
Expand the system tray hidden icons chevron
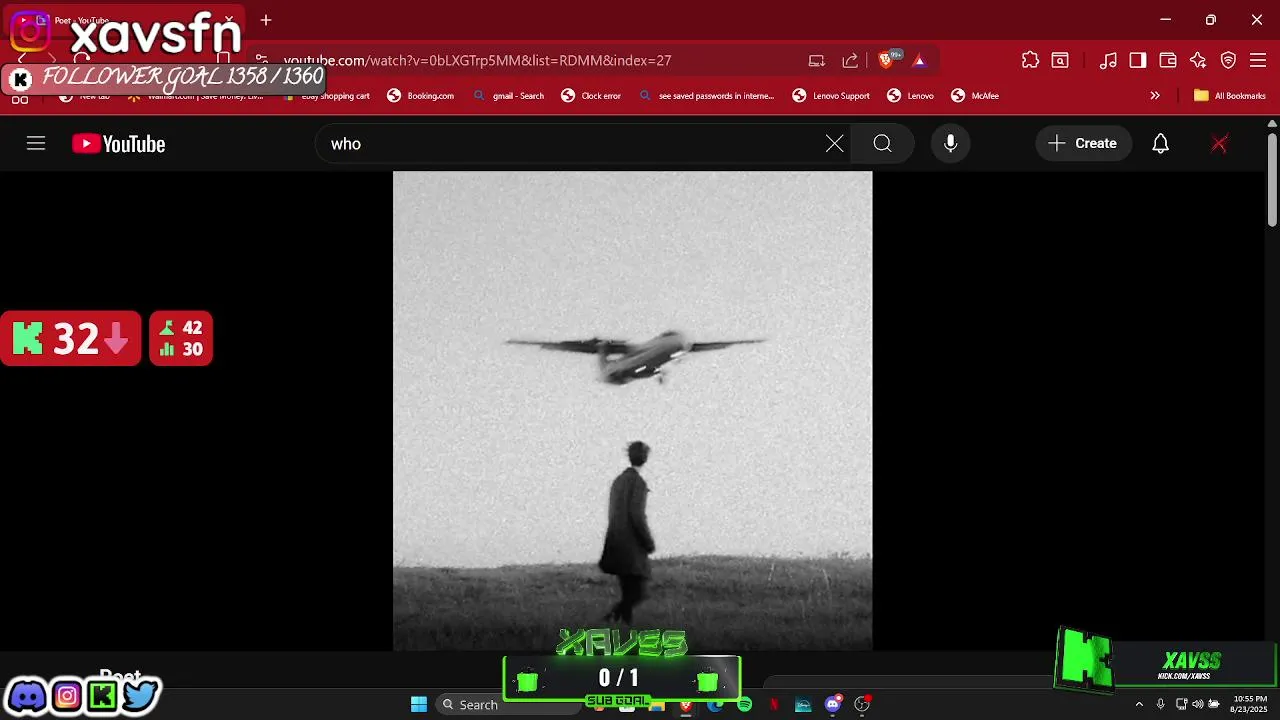(x=1138, y=705)
